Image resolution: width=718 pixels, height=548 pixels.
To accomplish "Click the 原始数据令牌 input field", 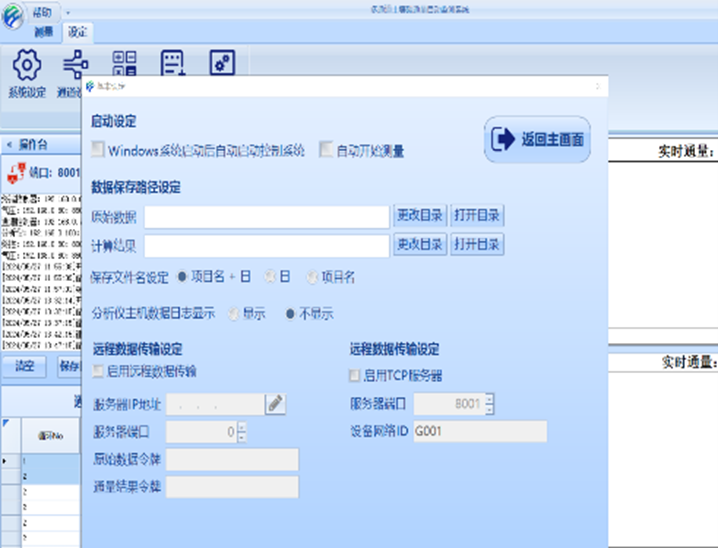I will coord(232,459).
